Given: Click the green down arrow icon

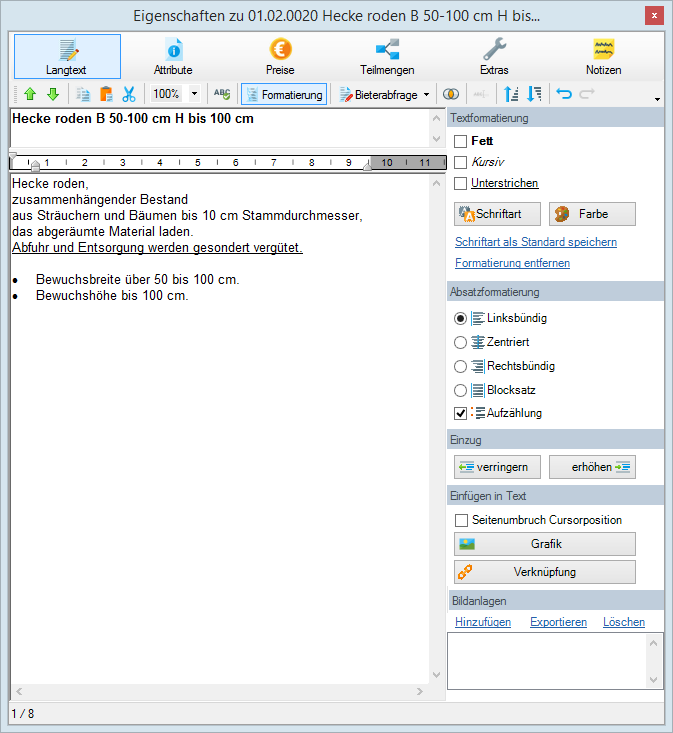Looking at the screenshot, I should click(53, 94).
